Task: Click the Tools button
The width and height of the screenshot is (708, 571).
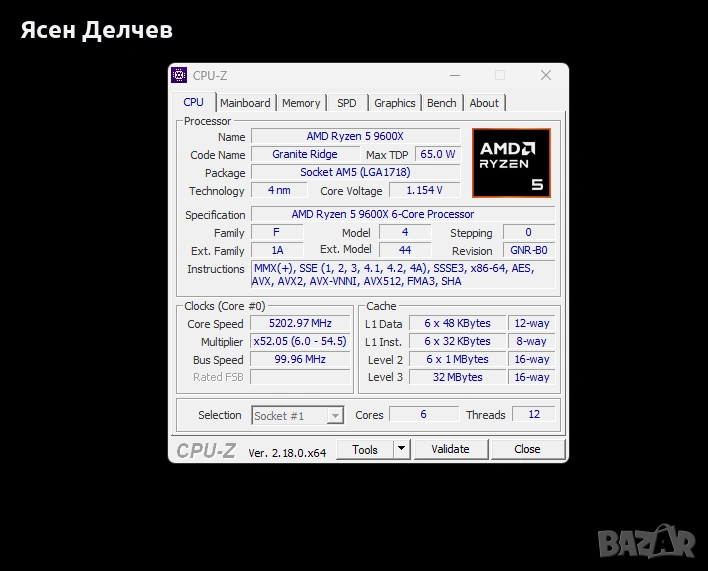Action: (x=365, y=449)
